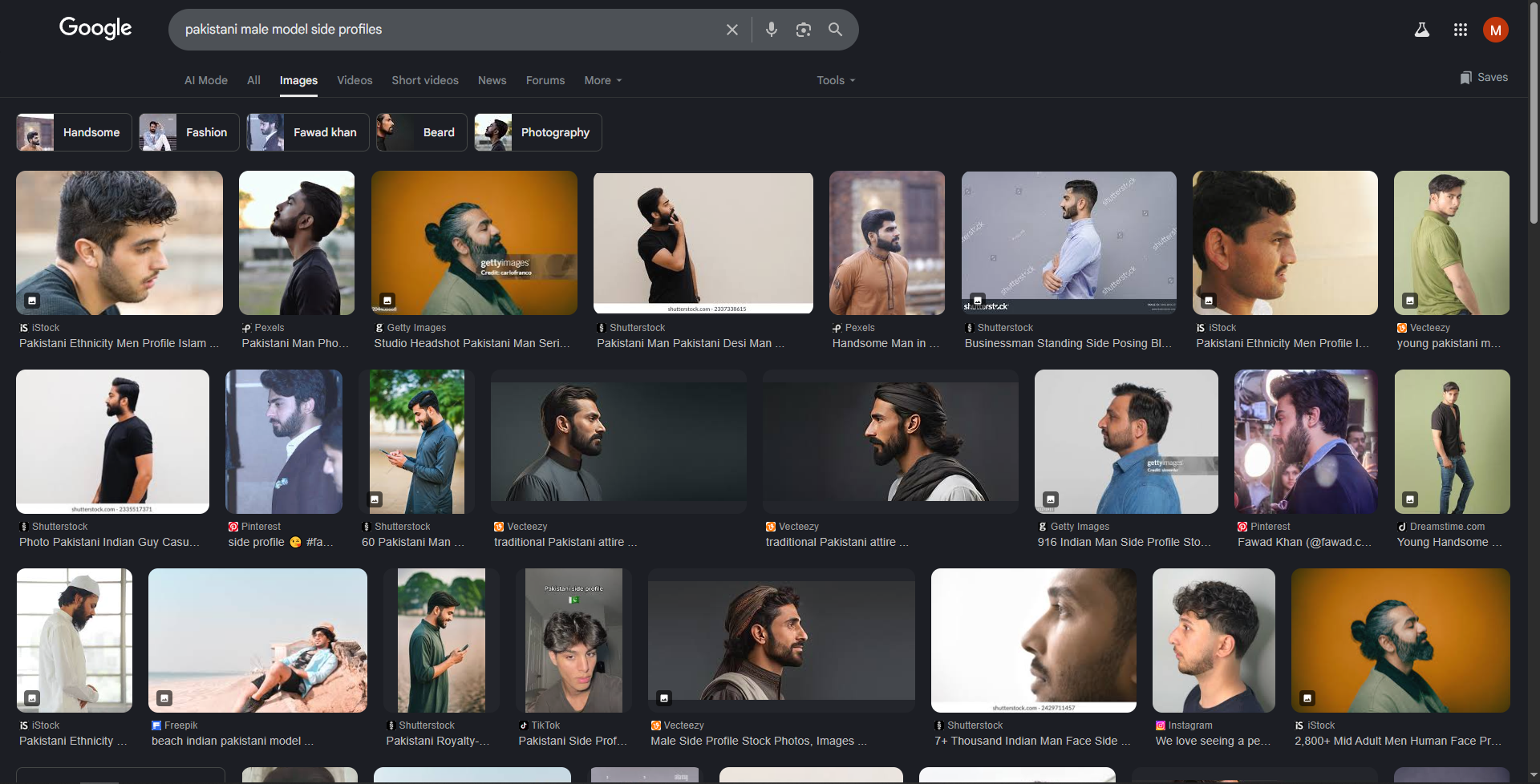Clear the search box text
Viewport: 1540px width, 784px height.
click(731, 30)
